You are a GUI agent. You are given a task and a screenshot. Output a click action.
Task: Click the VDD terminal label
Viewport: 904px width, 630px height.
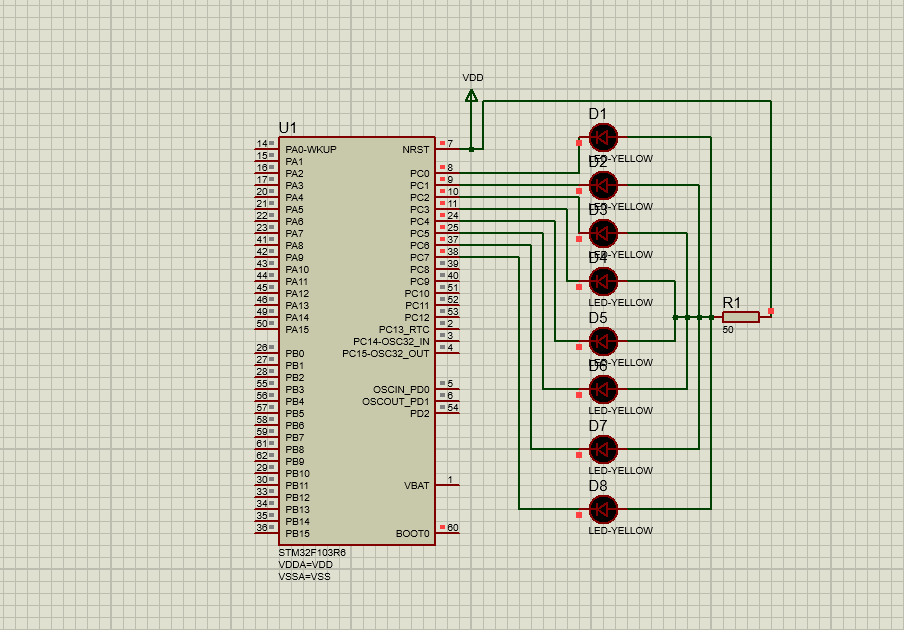473,77
